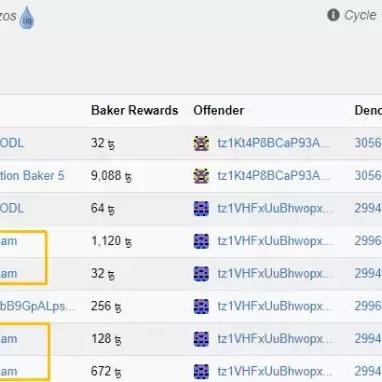Click the blue identicon in the 128 ꜩ row
This screenshot has height=382, width=382.
[x=201, y=339]
